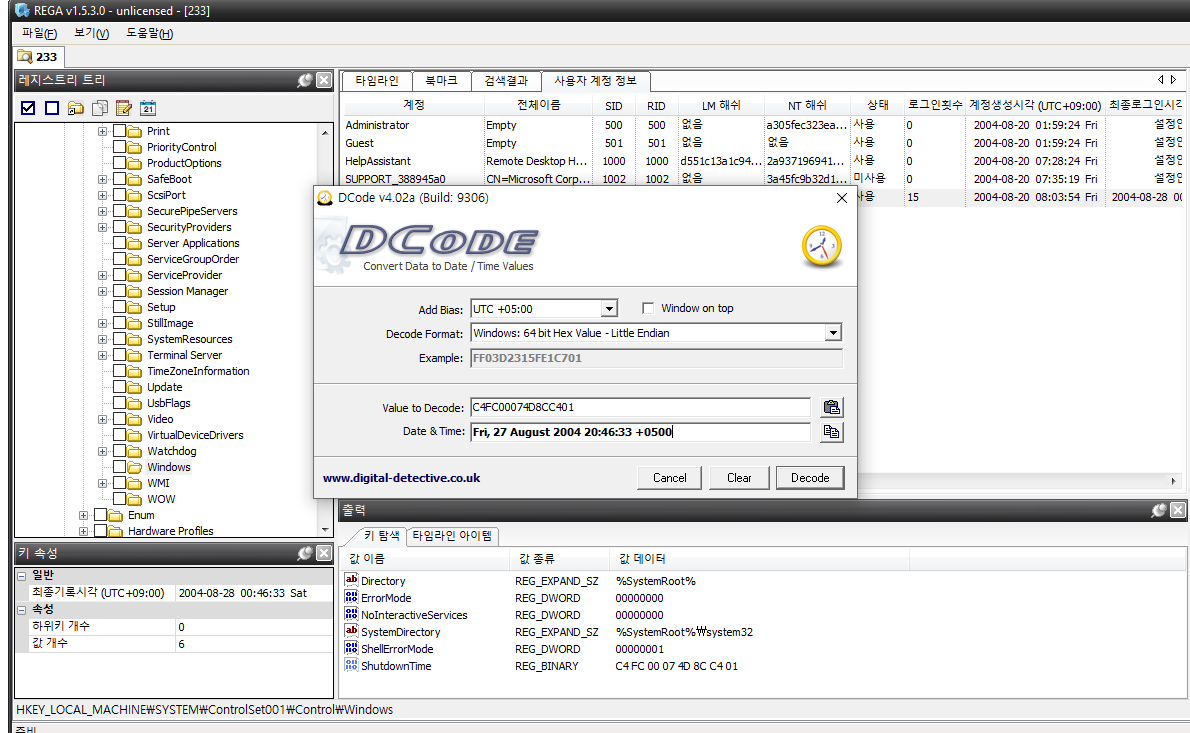Click the Date & Time result field

[640, 432]
